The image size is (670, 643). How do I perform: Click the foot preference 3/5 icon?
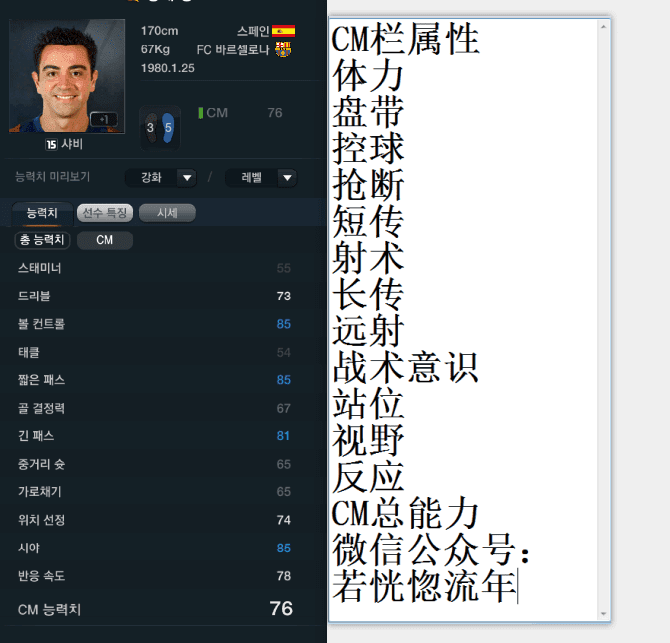click(160, 127)
